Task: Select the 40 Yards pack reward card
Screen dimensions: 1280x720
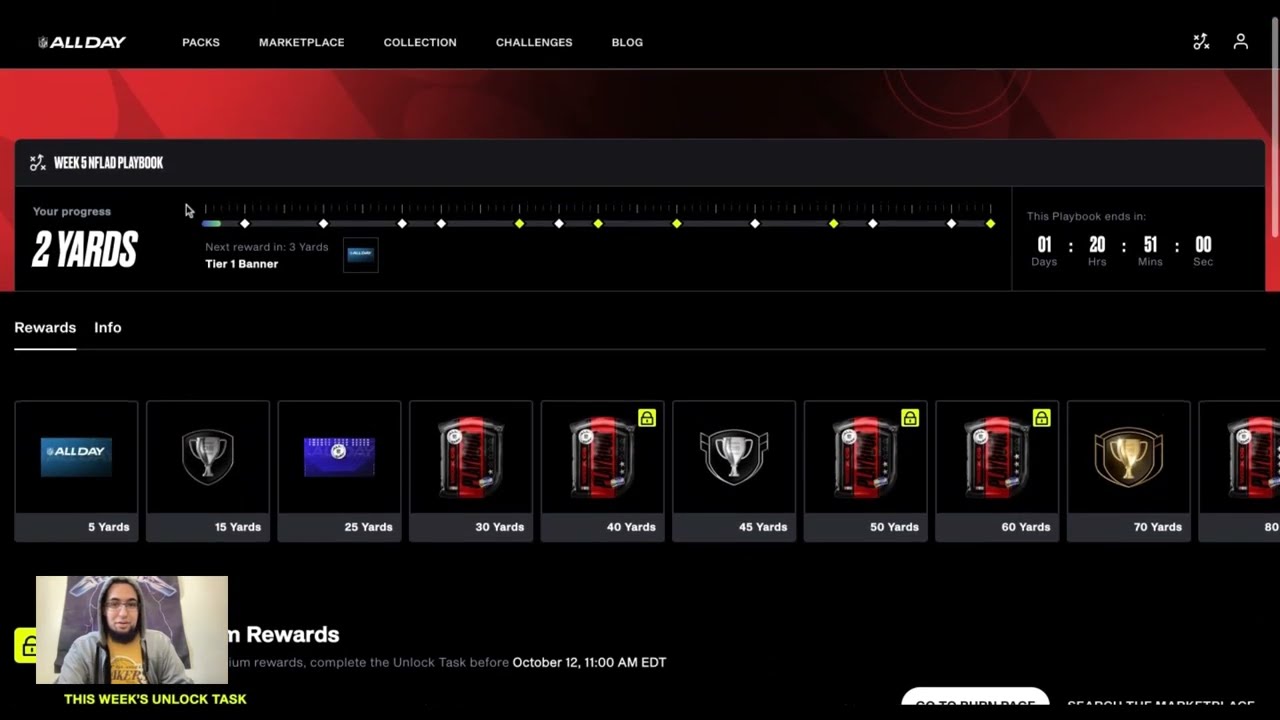Action: click(x=602, y=471)
